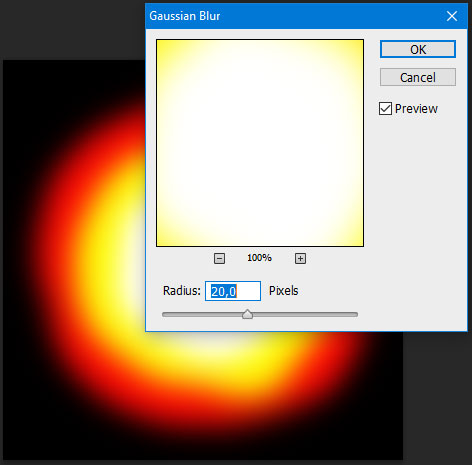Click the Radius label text
Viewport: 472px width, 465px height.
(x=182, y=291)
